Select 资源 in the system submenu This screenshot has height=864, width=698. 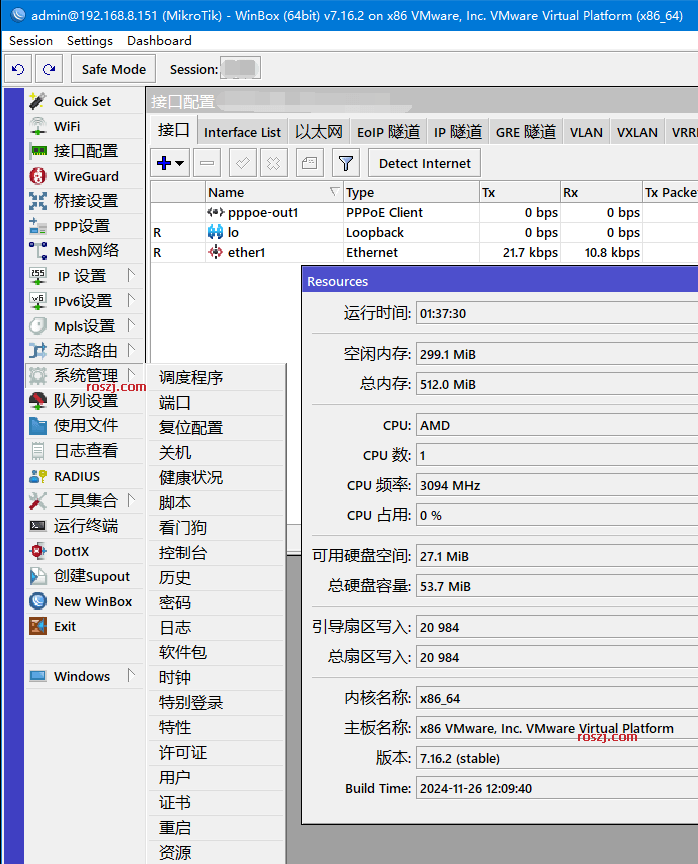pyautogui.click(x=217, y=852)
